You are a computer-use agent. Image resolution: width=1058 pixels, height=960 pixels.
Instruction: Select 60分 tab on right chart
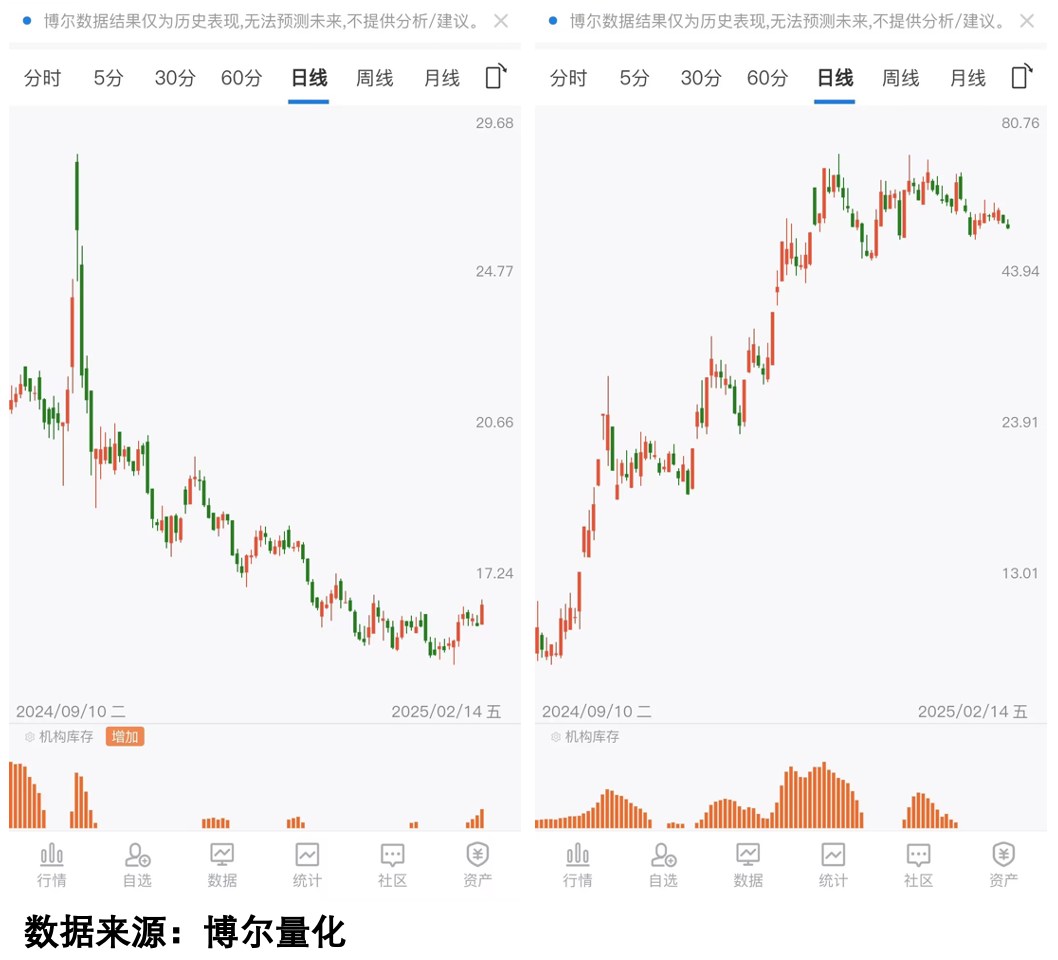coord(767,78)
